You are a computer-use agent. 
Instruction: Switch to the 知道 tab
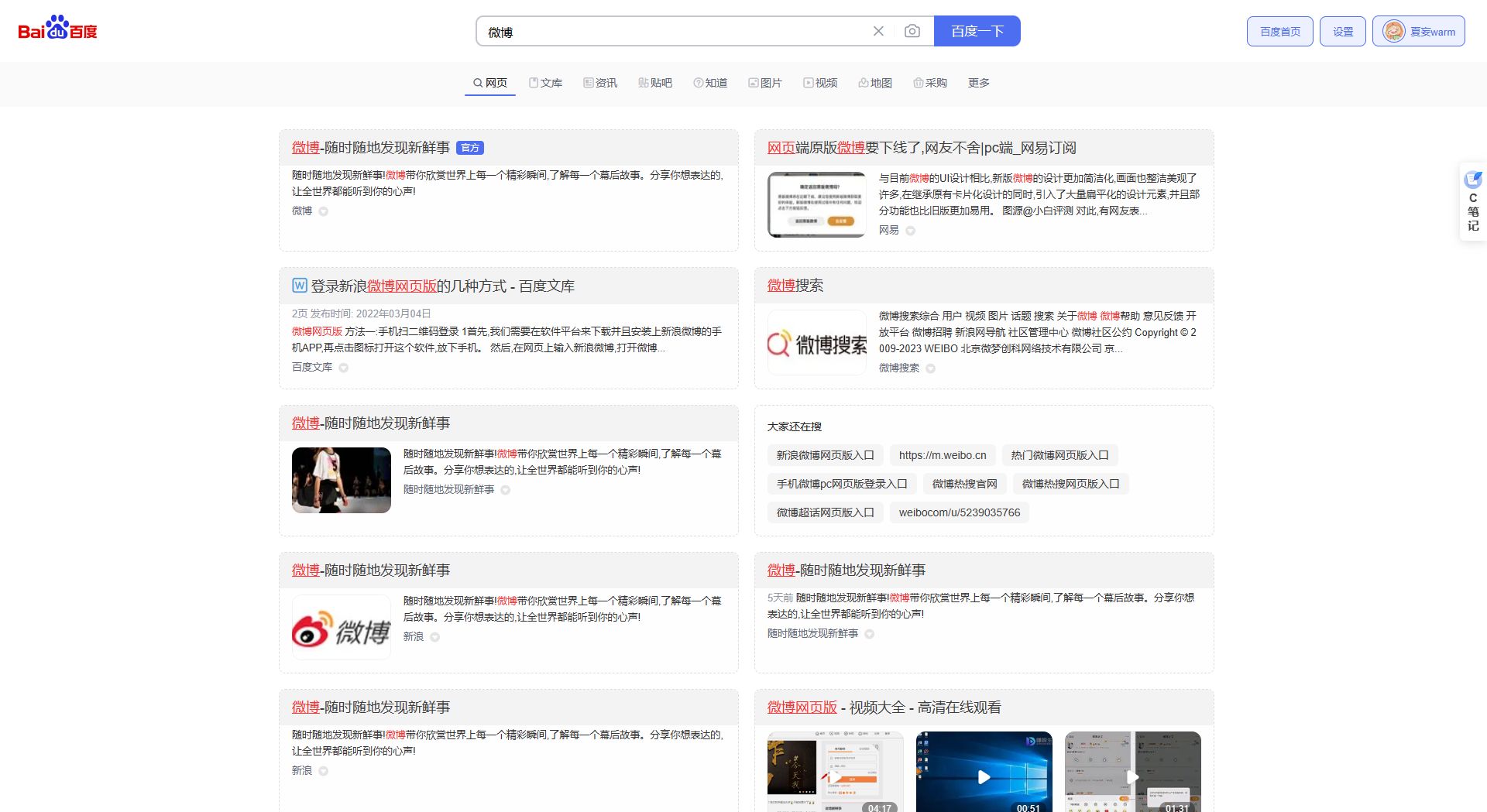[710, 83]
